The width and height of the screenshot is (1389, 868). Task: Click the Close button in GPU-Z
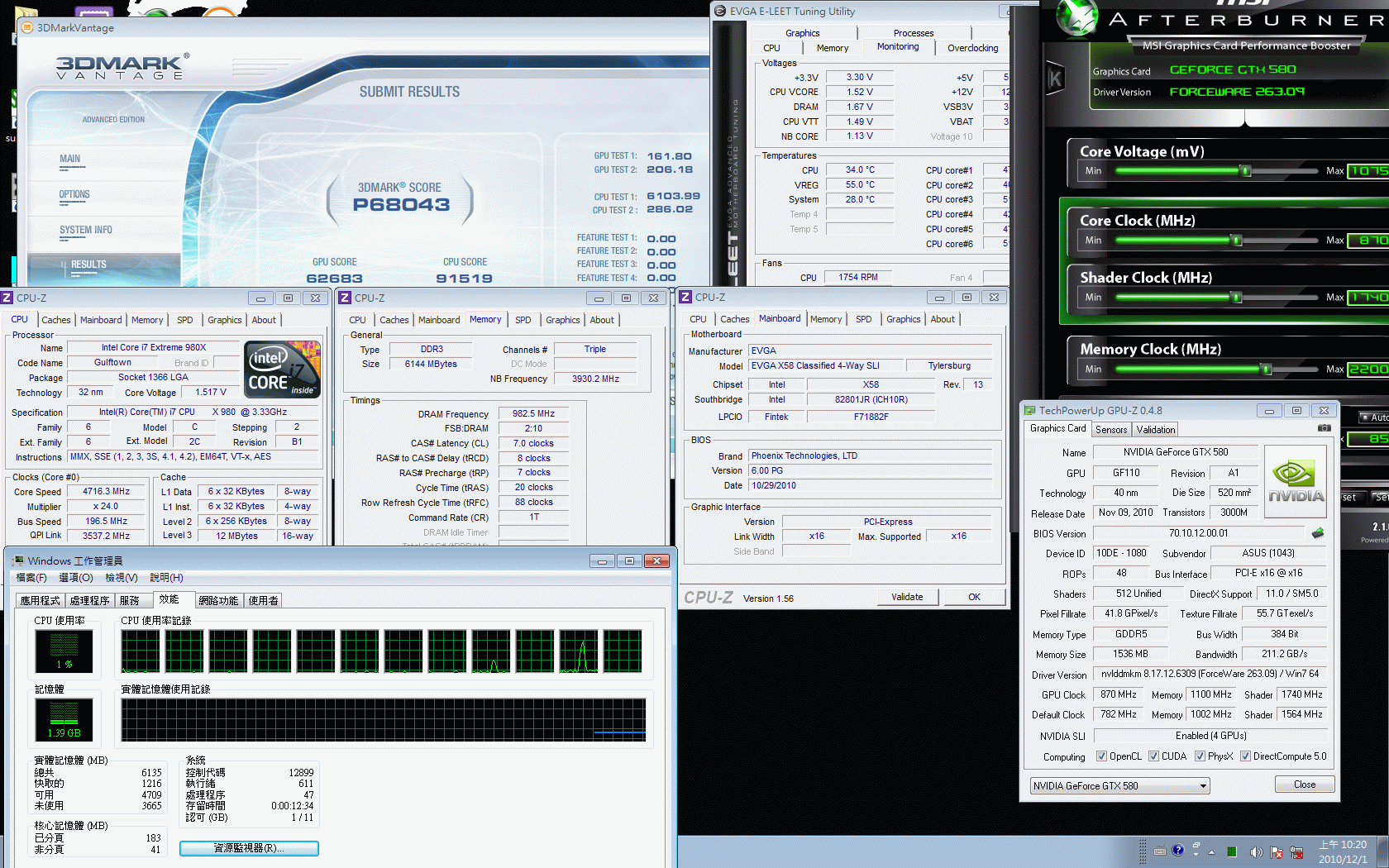coord(1305,785)
